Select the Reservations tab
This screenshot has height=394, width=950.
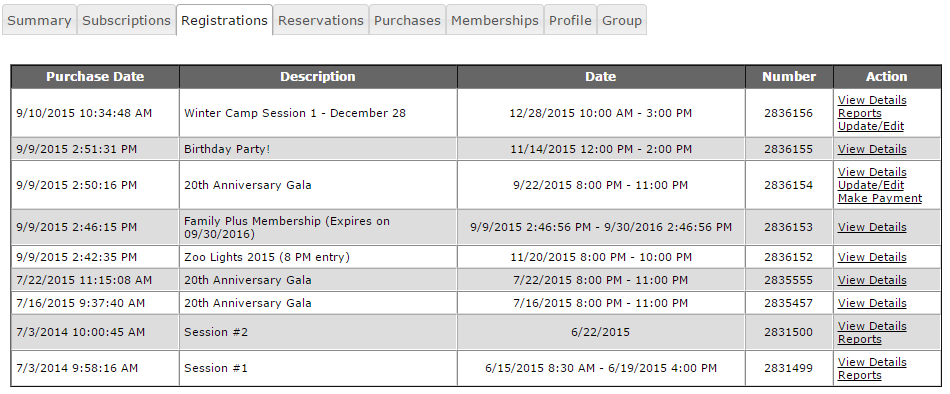[321, 20]
